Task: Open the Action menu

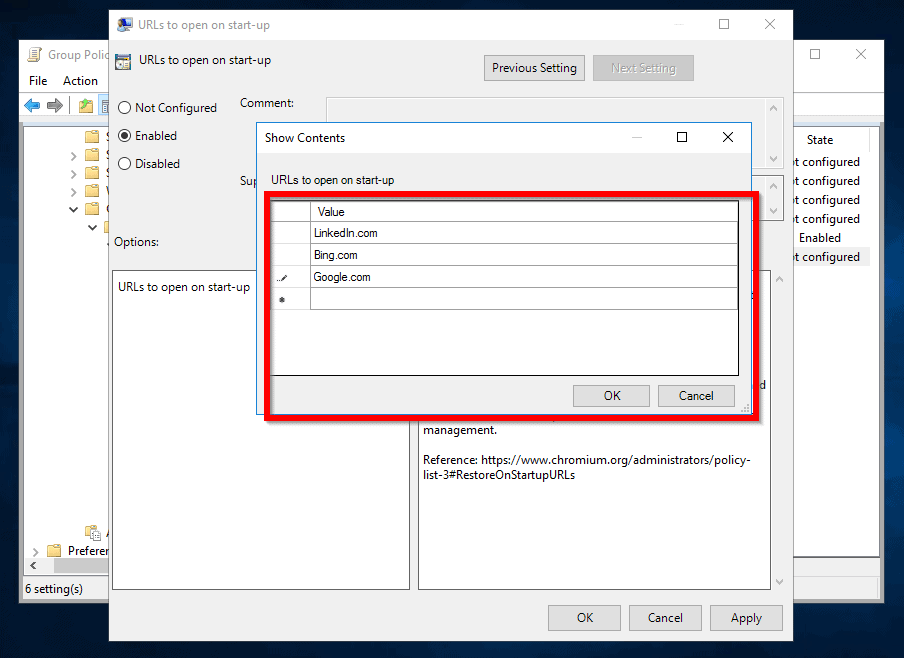Action: pos(80,81)
